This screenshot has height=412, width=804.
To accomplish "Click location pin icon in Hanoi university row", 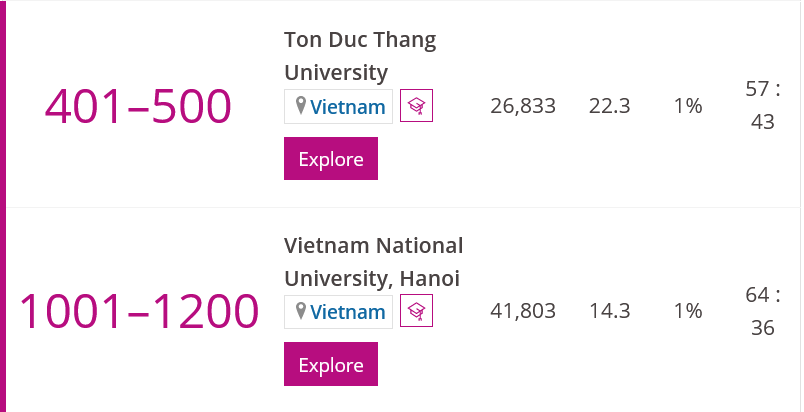I will (300, 312).
